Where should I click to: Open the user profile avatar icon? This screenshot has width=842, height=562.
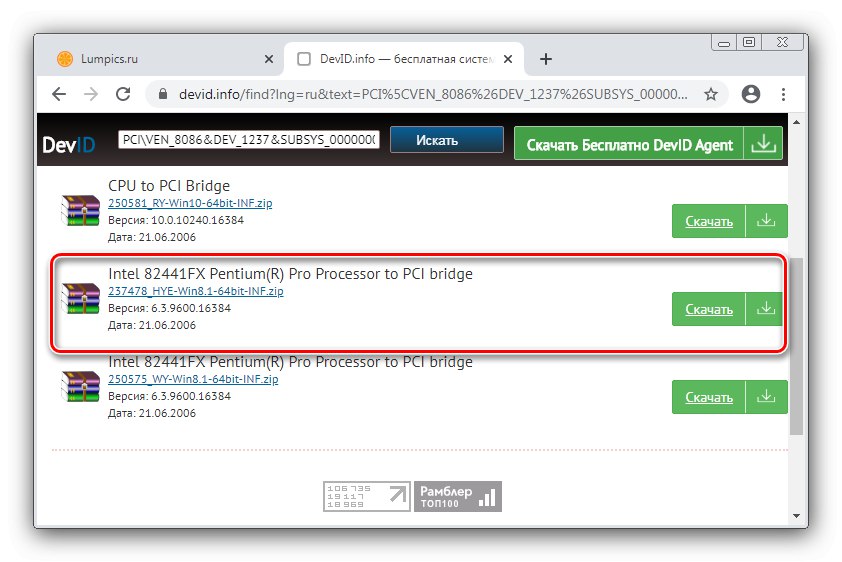coord(751,94)
